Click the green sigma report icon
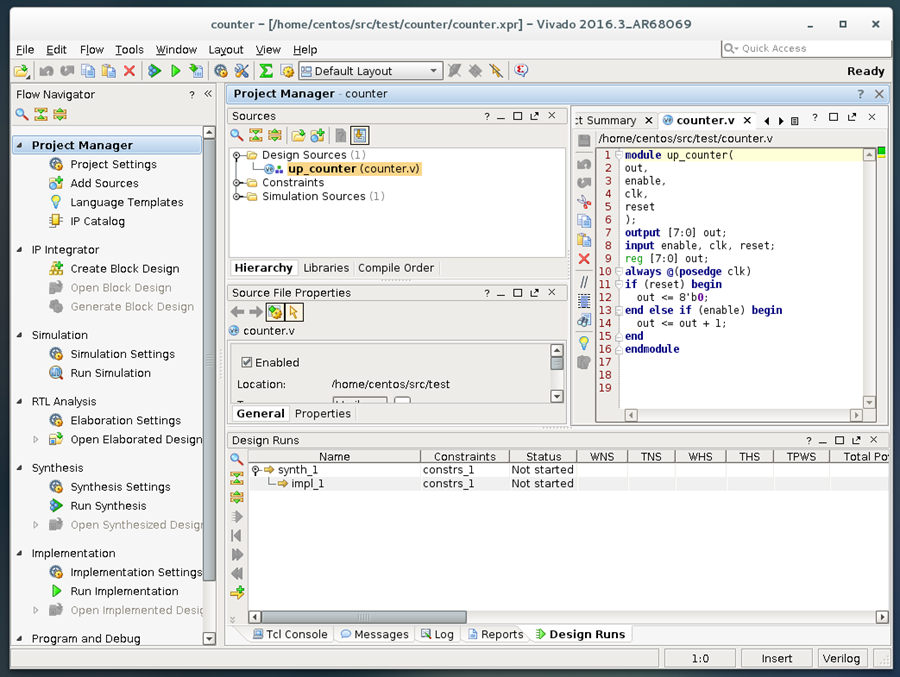This screenshot has width=900, height=677. [x=266, y=71]
